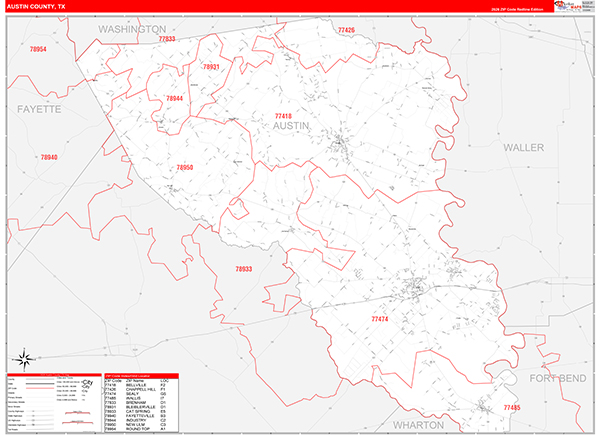Click the FAYETTE county label
The height and width of the screenshot is (435, 600).
39,109
